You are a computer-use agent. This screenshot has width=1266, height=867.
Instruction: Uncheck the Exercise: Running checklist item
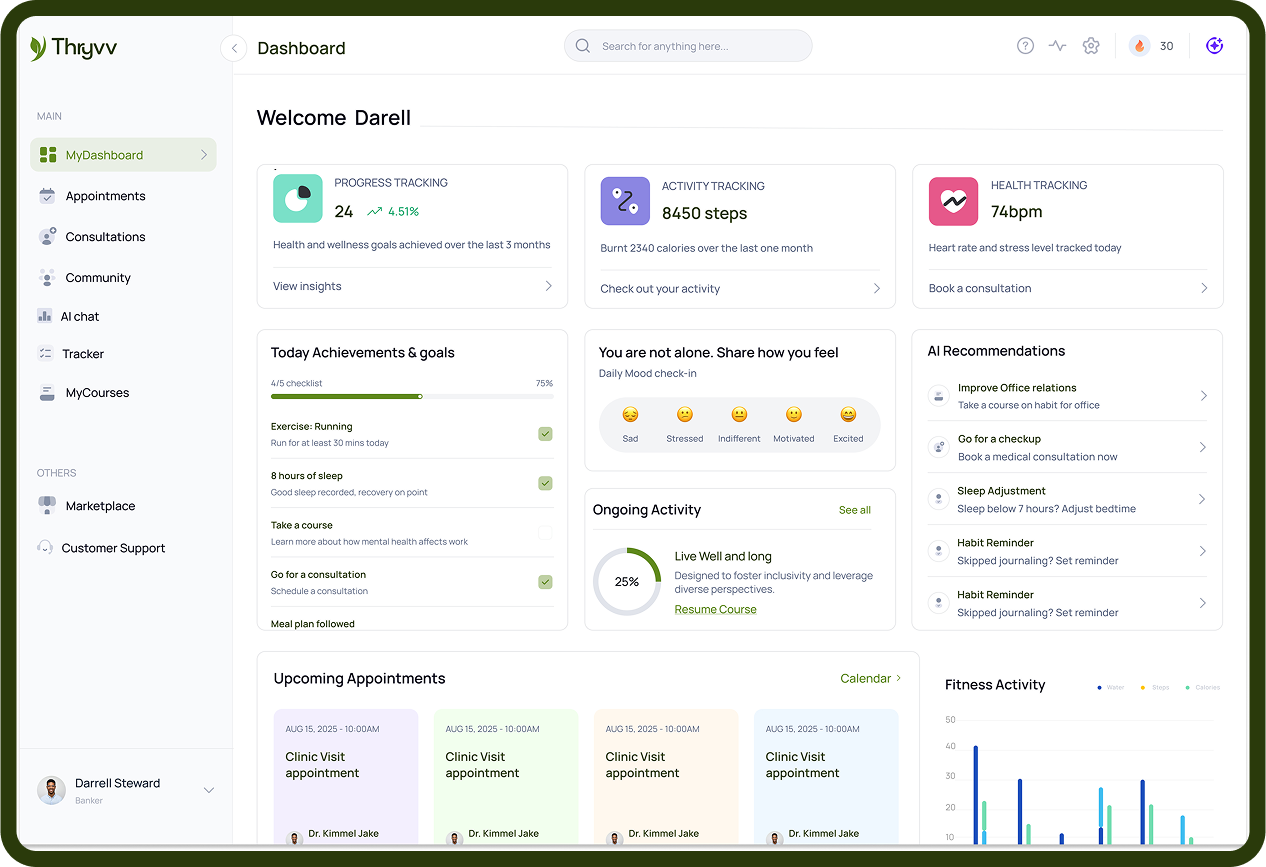[x=545, y=433]
